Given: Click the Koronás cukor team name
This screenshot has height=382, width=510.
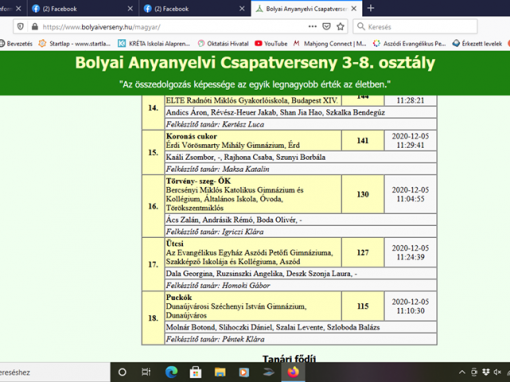Looking at the screenshot, I should (191, 136).
